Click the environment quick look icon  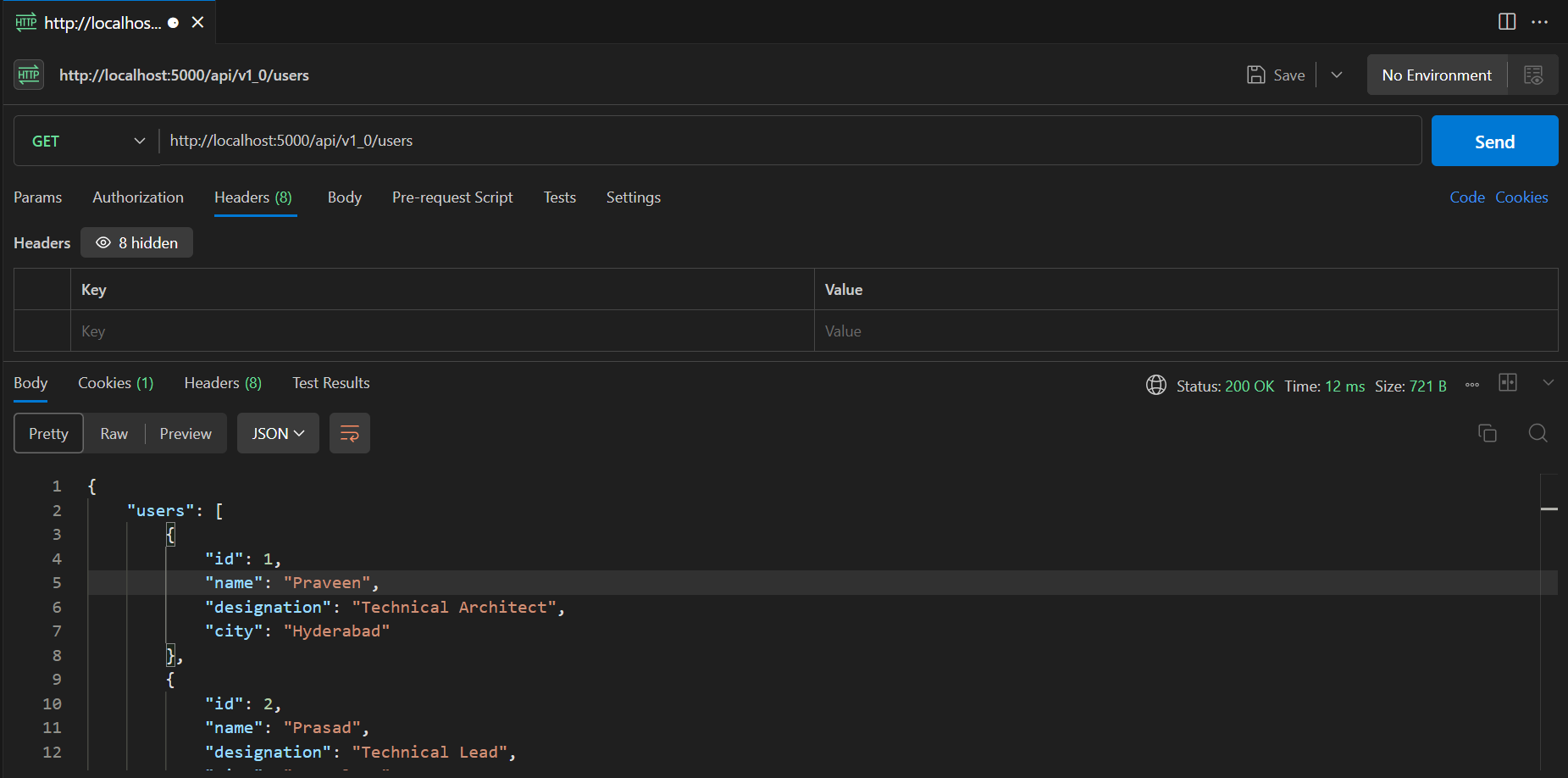click(x=1533, y=75)
